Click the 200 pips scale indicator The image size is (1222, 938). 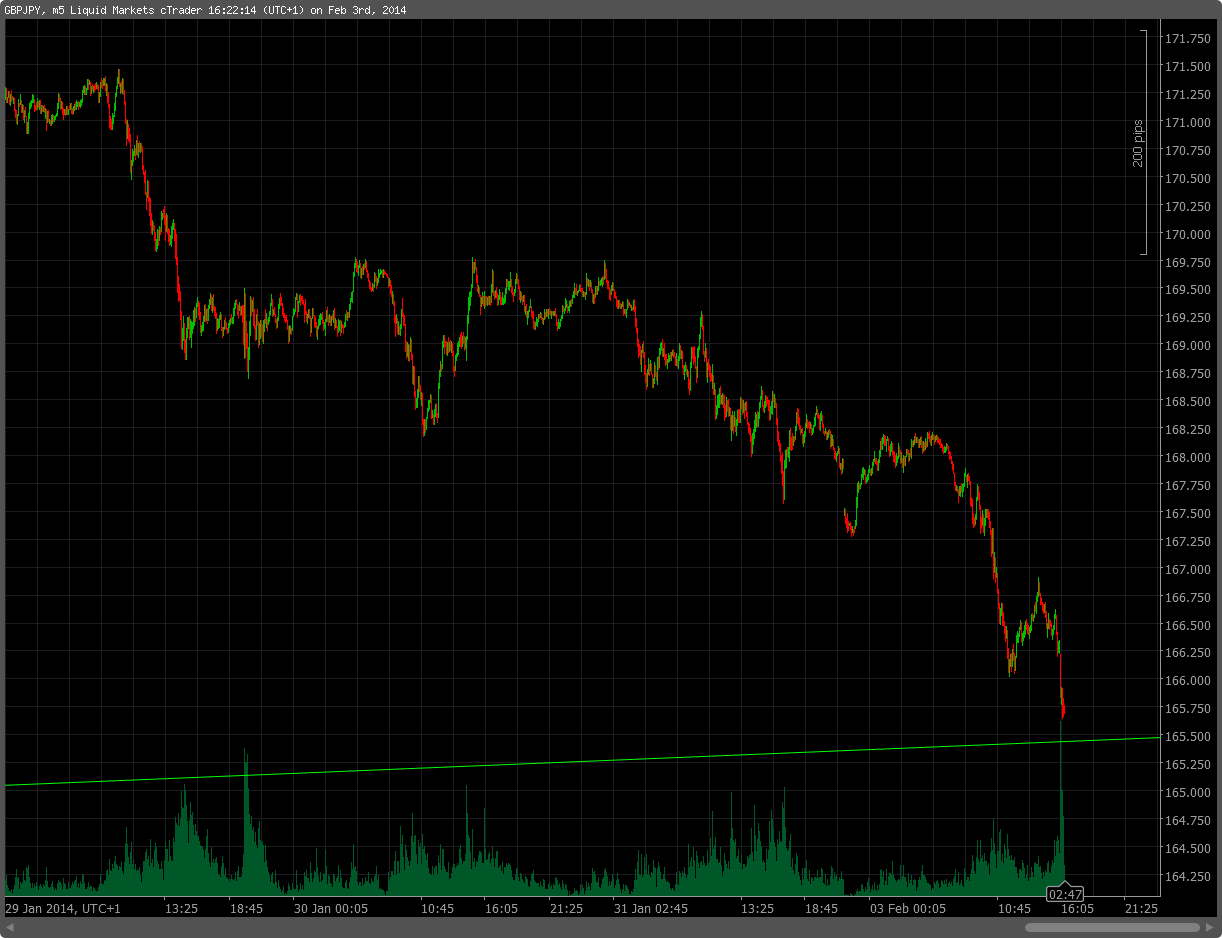(x=1139, y=143)
